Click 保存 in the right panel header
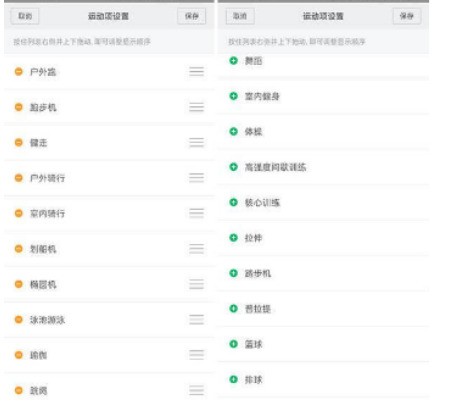The height and width of the screenshot is (402, 472). coord(407,16)
